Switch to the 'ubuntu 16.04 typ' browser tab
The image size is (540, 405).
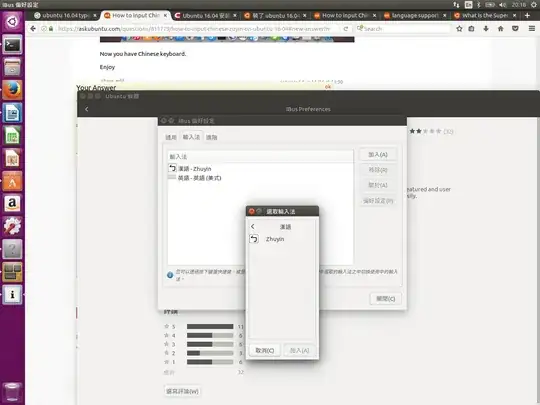(x=65, y=15)
